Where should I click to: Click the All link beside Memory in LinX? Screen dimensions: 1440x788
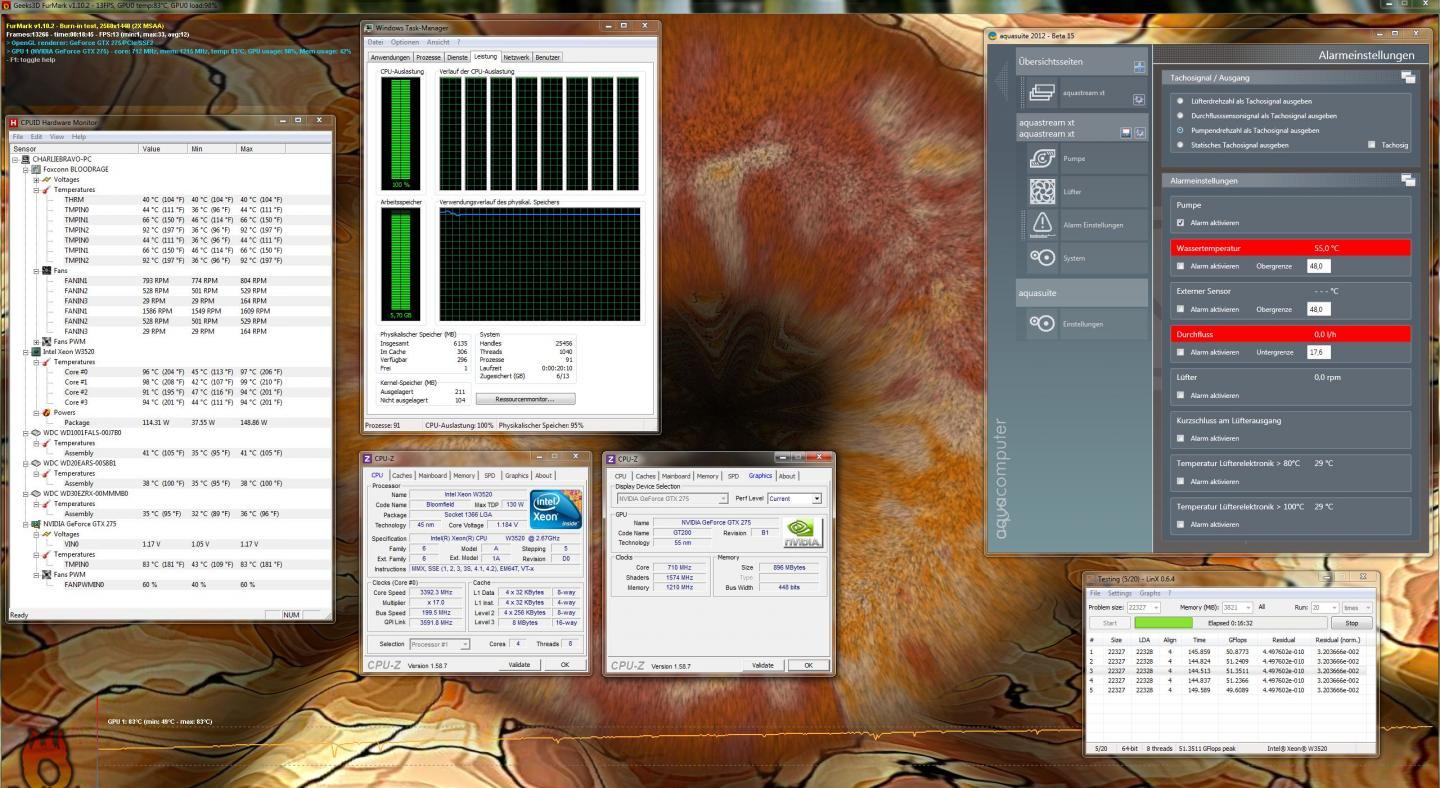click(1262, 607)
